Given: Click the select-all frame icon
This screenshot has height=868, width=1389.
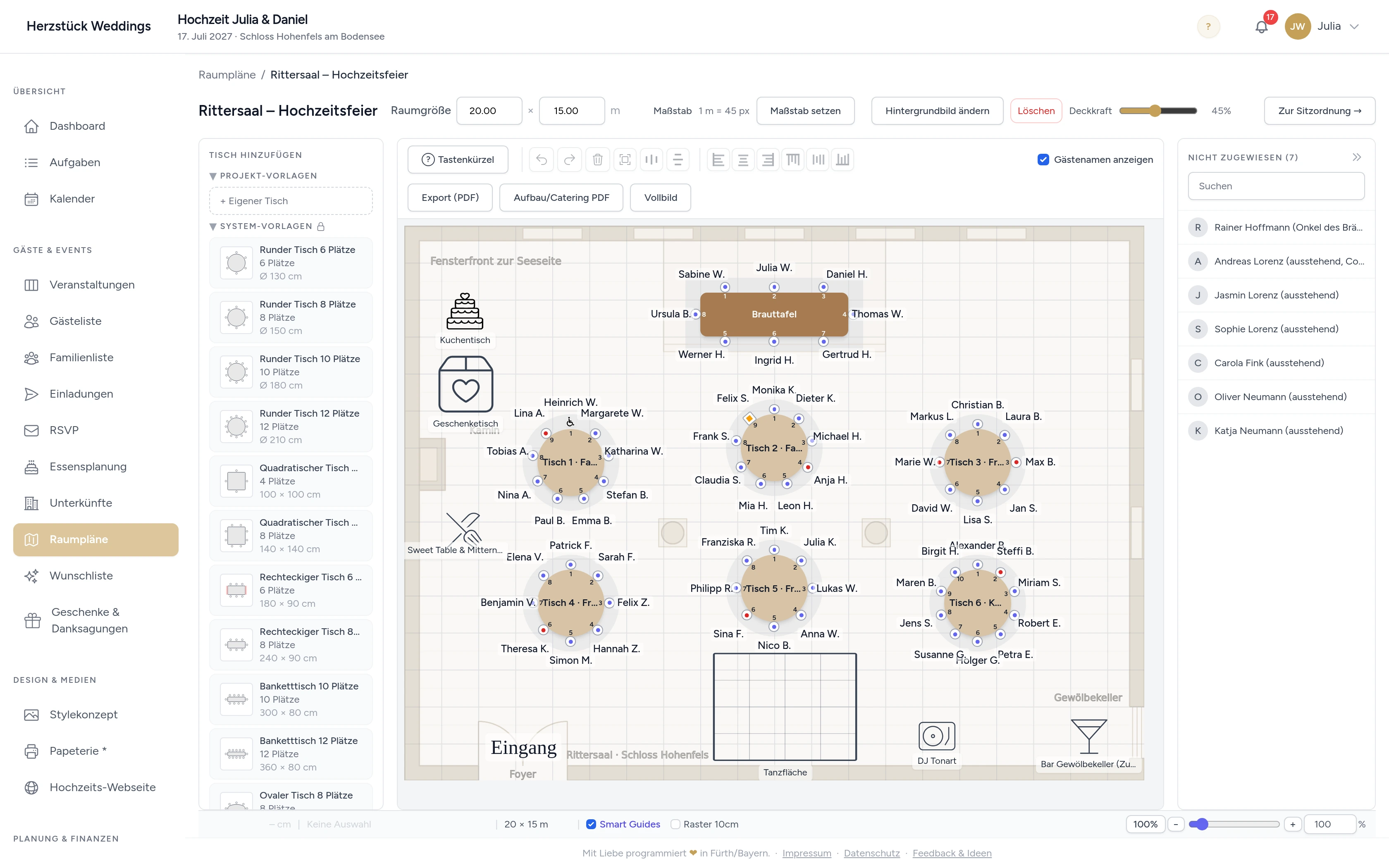Looking at the screenshot, I should tap(625, 160).
